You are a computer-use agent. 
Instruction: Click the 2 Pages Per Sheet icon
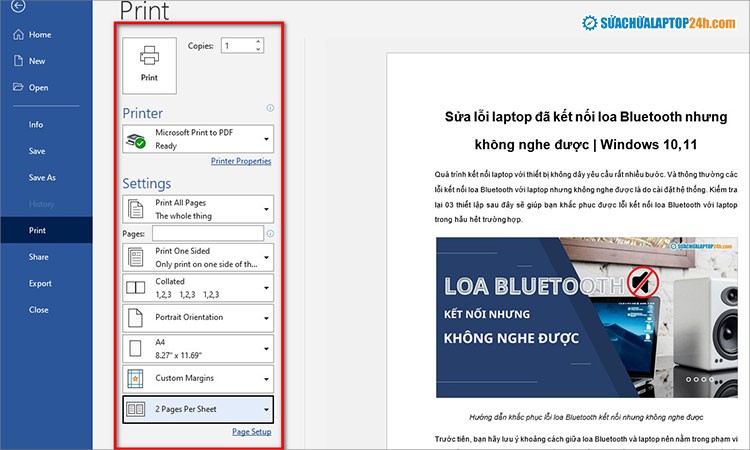[135, 409]
